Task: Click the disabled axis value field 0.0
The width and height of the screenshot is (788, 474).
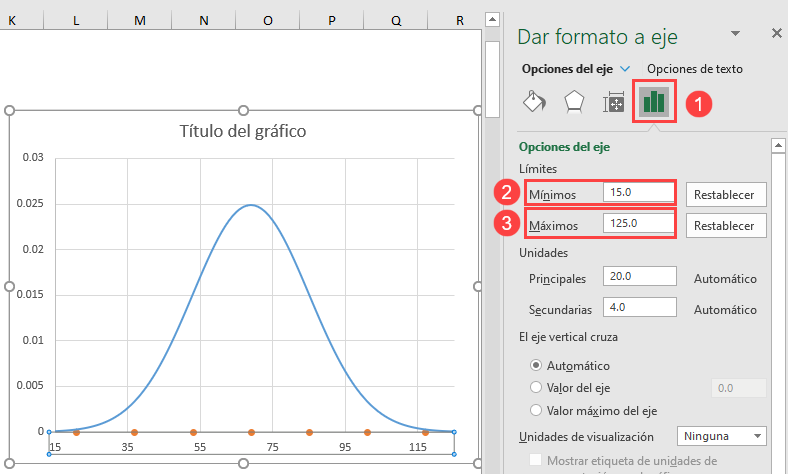Action: tap(739, 388)
